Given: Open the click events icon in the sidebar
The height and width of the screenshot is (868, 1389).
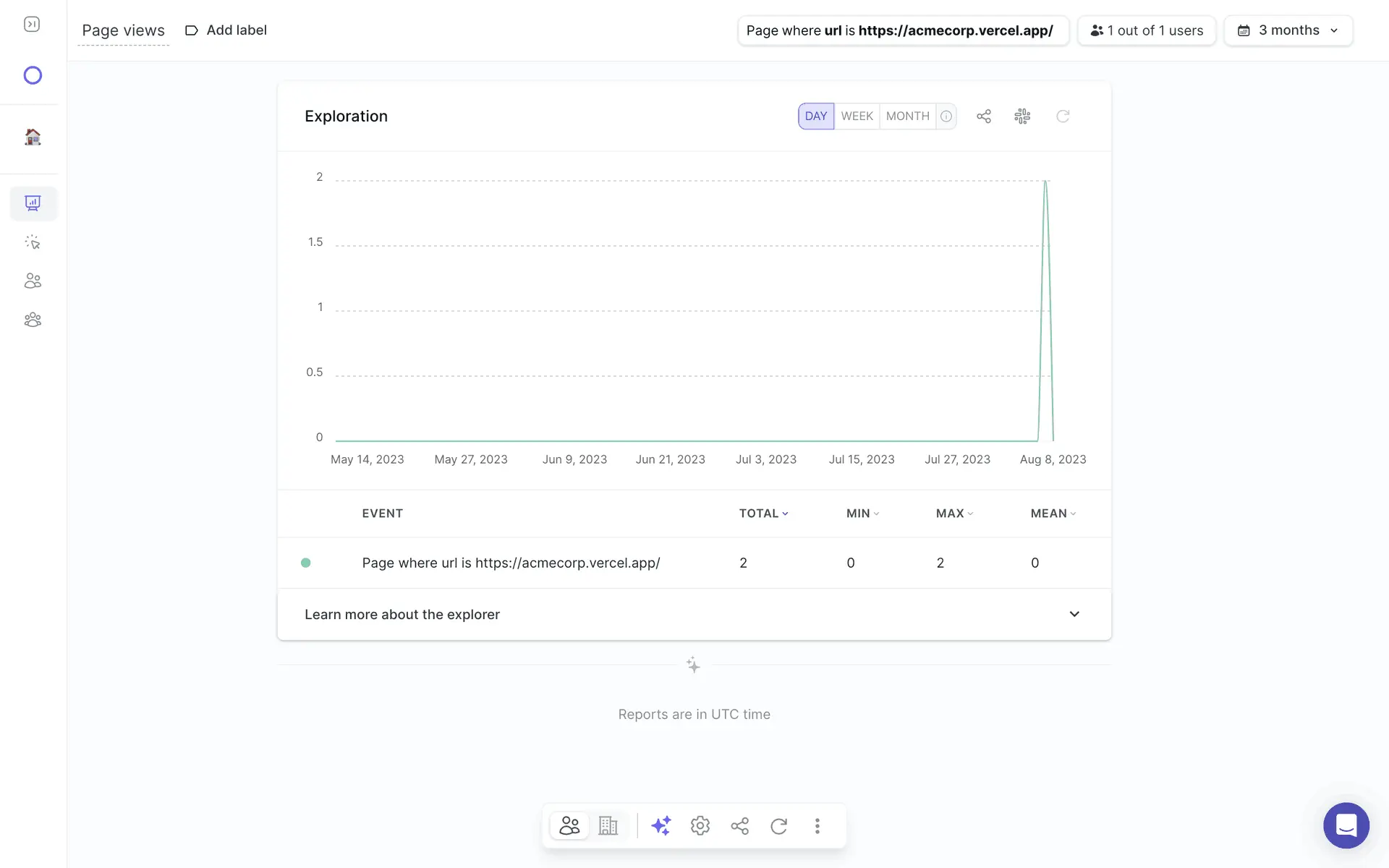Looking at the screenshot, I should [33, 242].
